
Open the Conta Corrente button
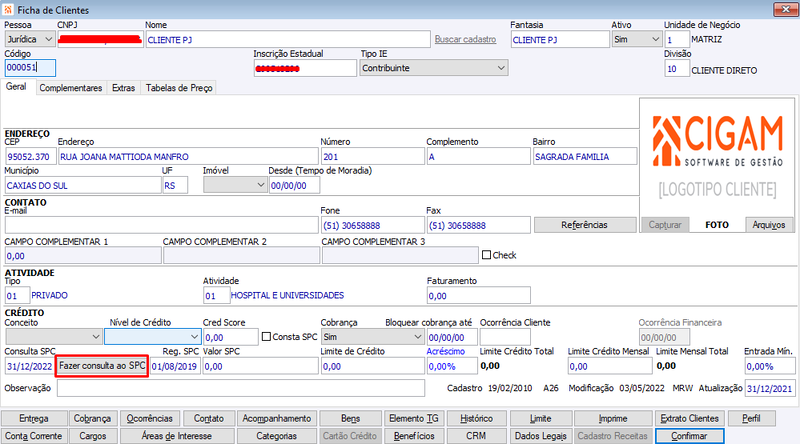click(34, 436)
